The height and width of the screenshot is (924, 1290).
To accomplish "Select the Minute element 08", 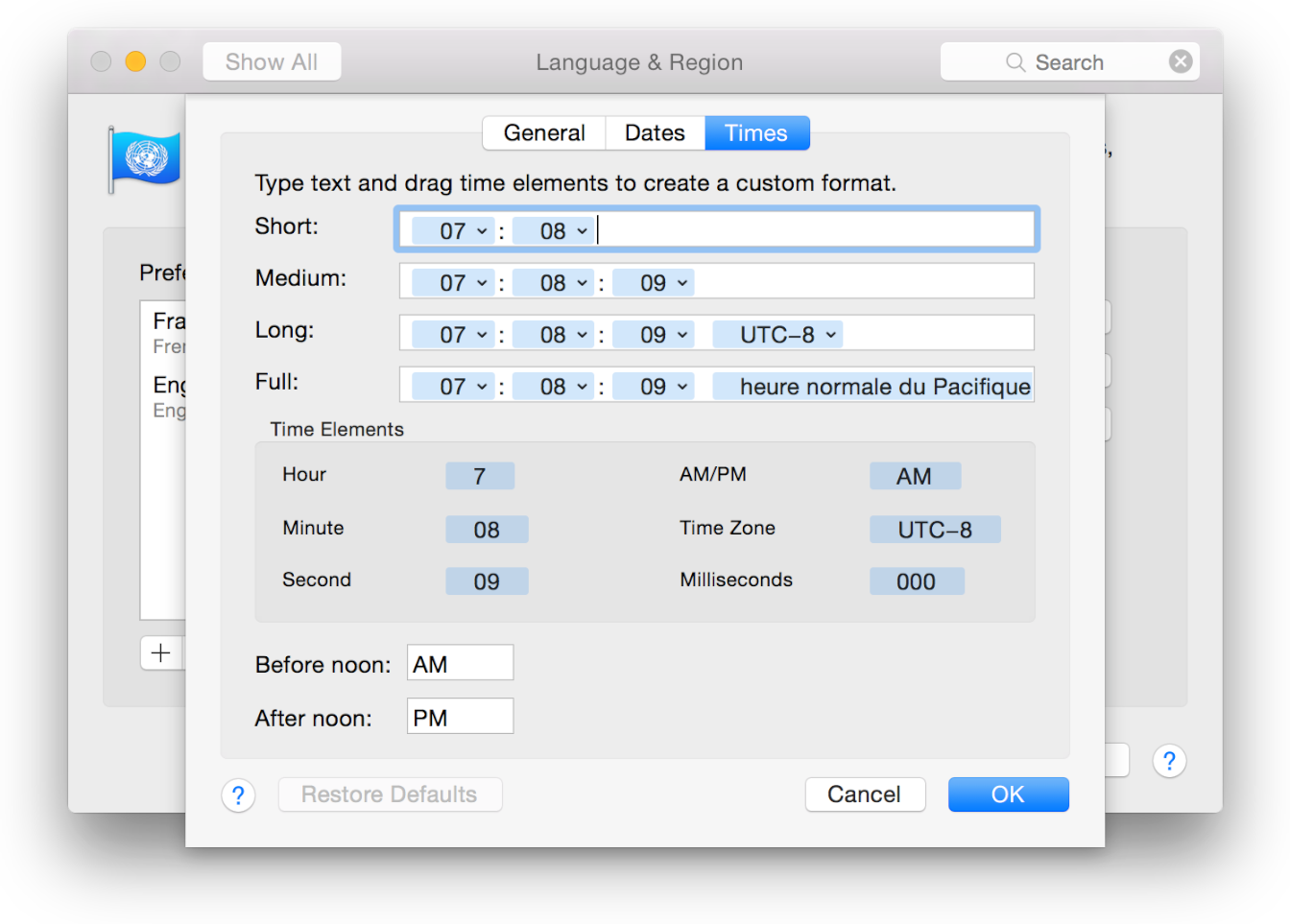I will (x=487, y=529).
